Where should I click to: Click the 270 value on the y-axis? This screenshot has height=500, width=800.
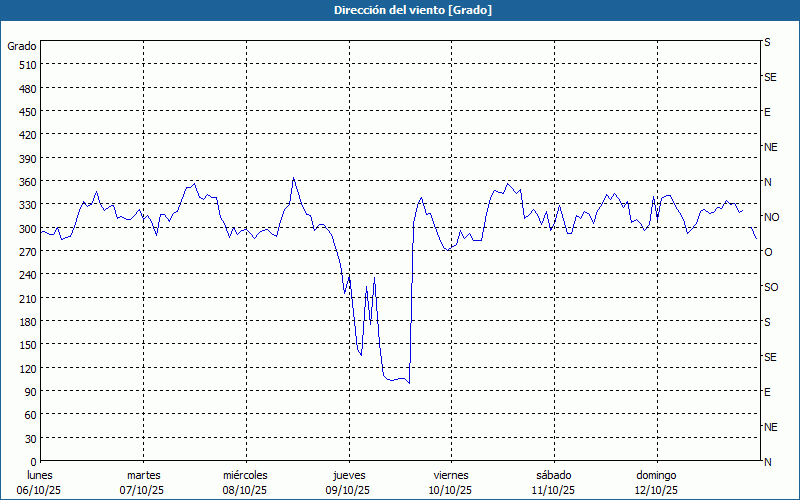(27, 251)
